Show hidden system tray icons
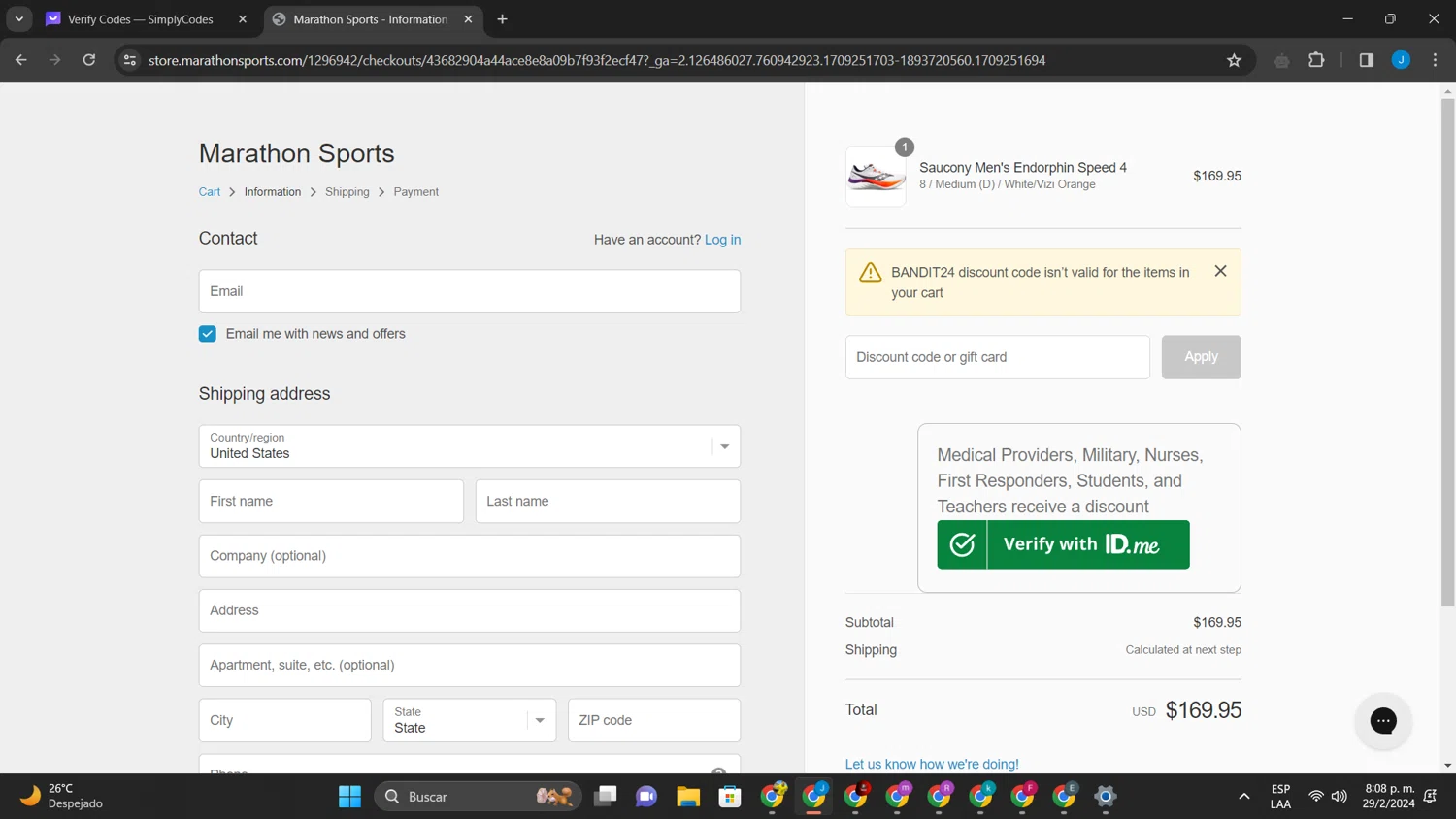 coord(1243,797)
